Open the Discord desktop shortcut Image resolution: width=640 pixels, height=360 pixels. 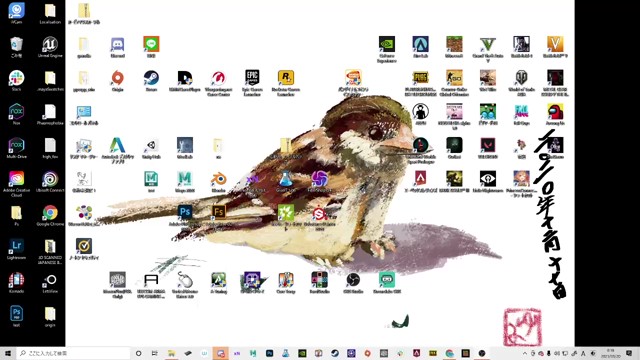click(x=118, y=47)
